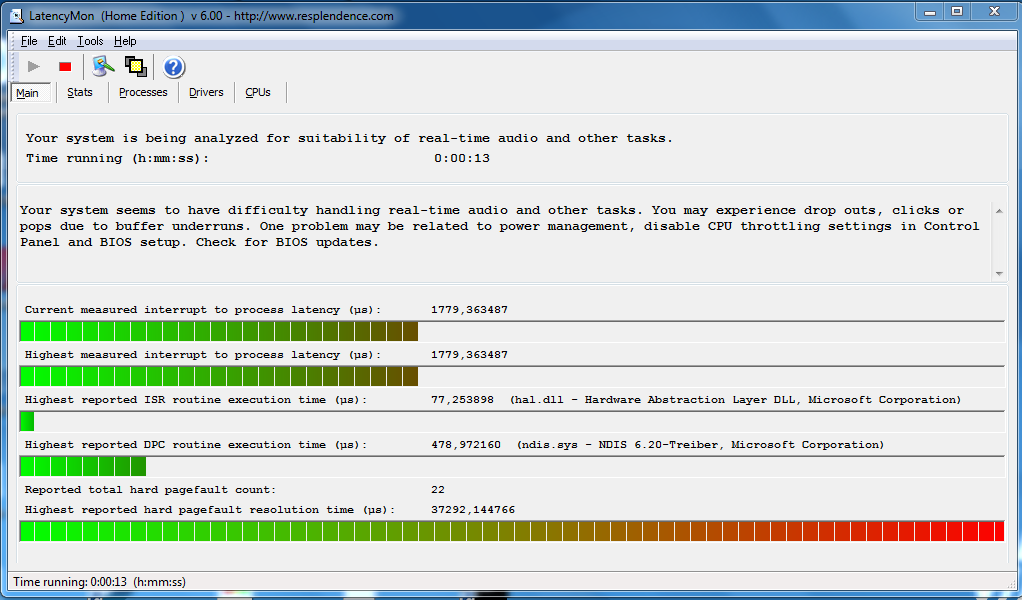Click the DPC value 478,972160

click(466, 444)
